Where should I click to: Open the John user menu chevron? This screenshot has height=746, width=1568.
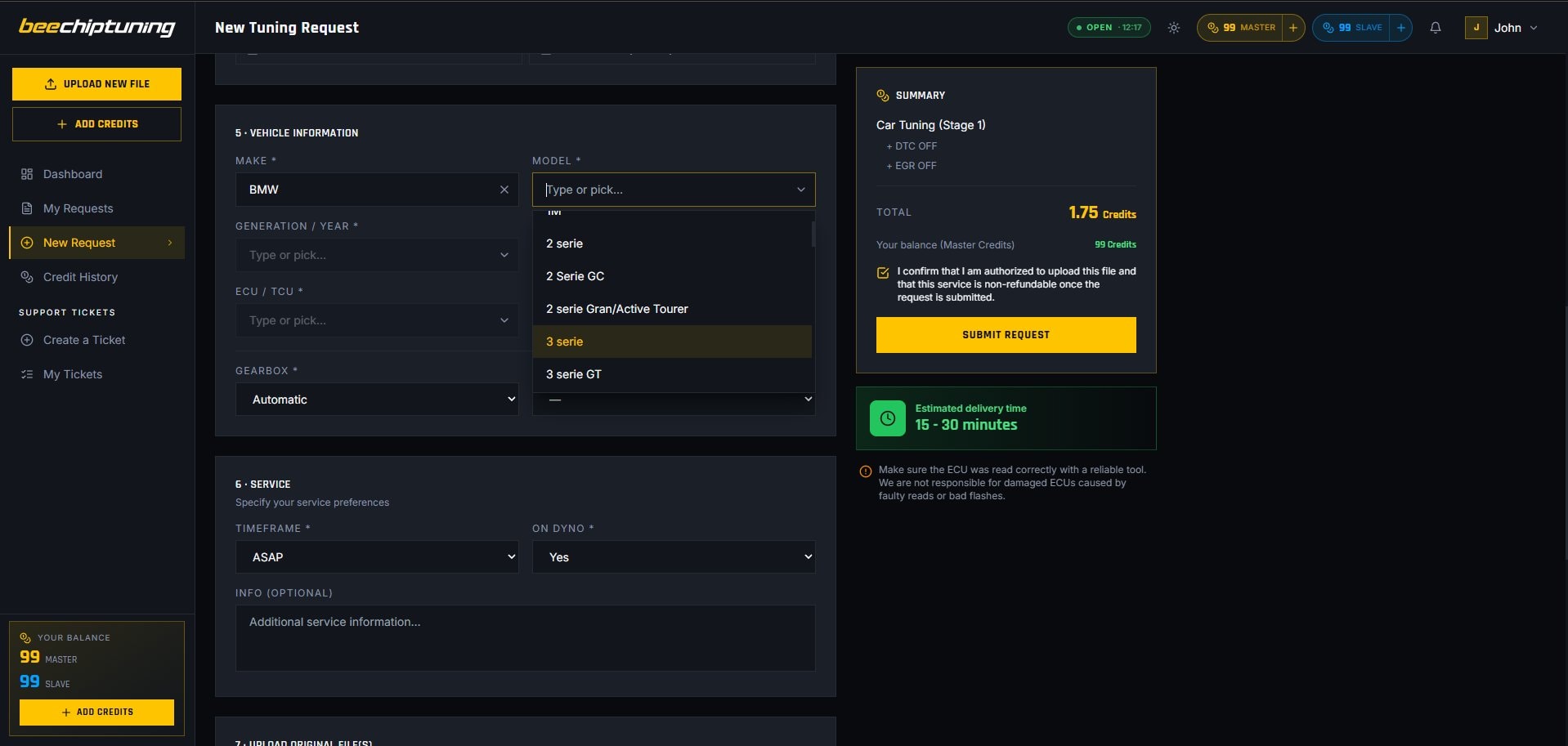point(1534,28)
